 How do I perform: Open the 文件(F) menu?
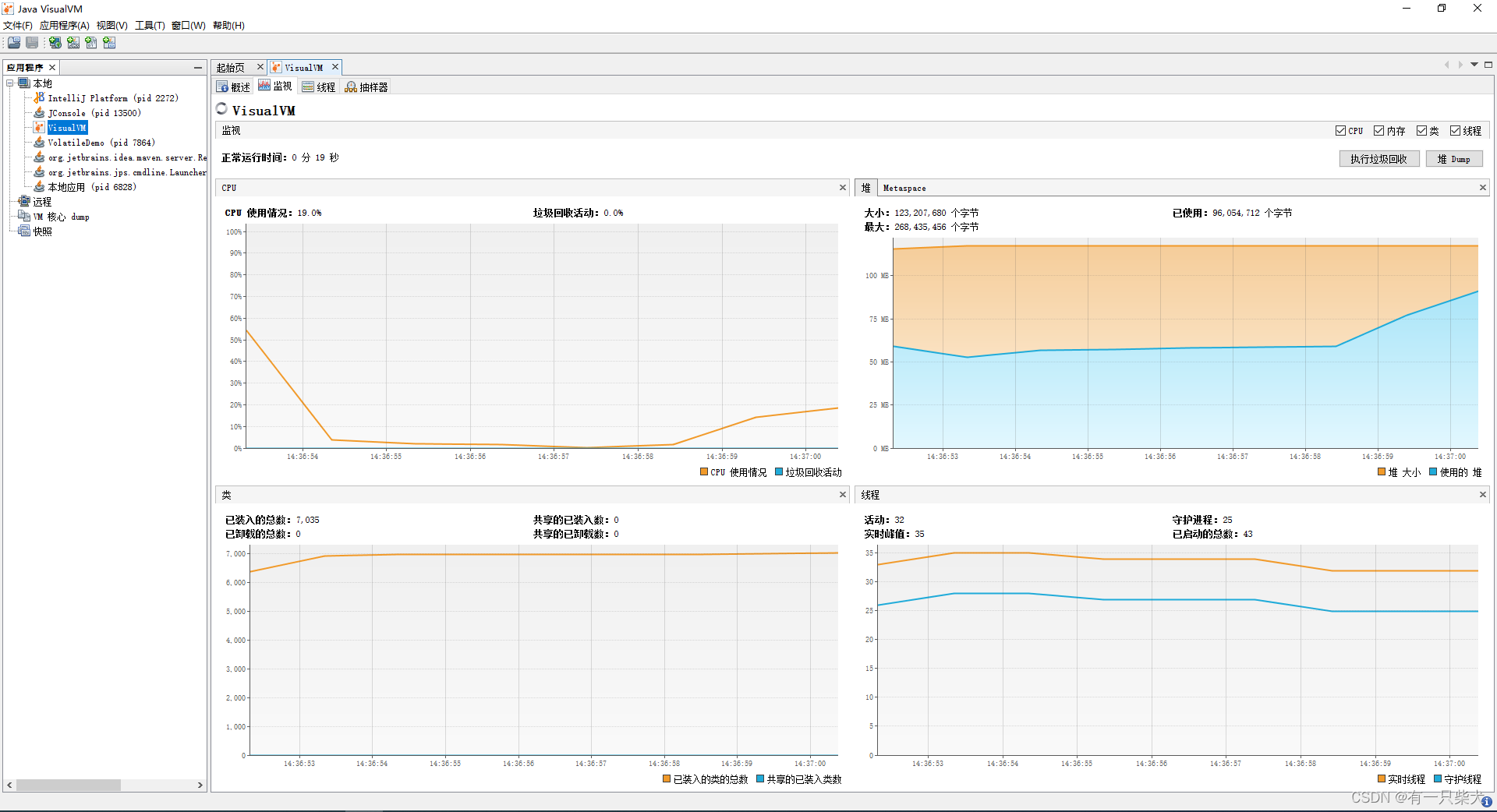[x=18, y=26]
